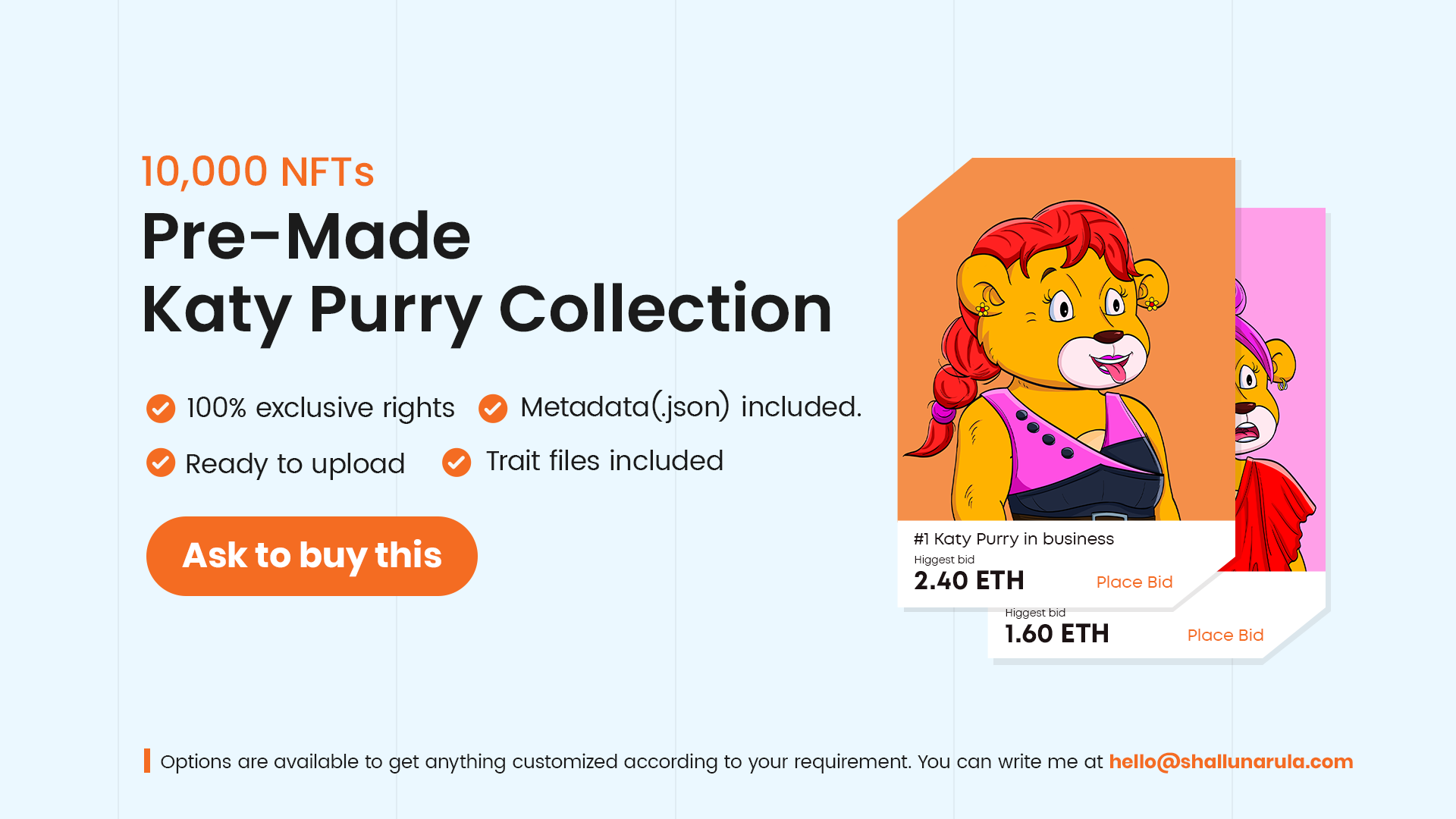Image resolution: width=1456 pixels, height=819 pixels.
Task: Click the #1 Katy Purry in business title
Action: [x=1014, y=538]
